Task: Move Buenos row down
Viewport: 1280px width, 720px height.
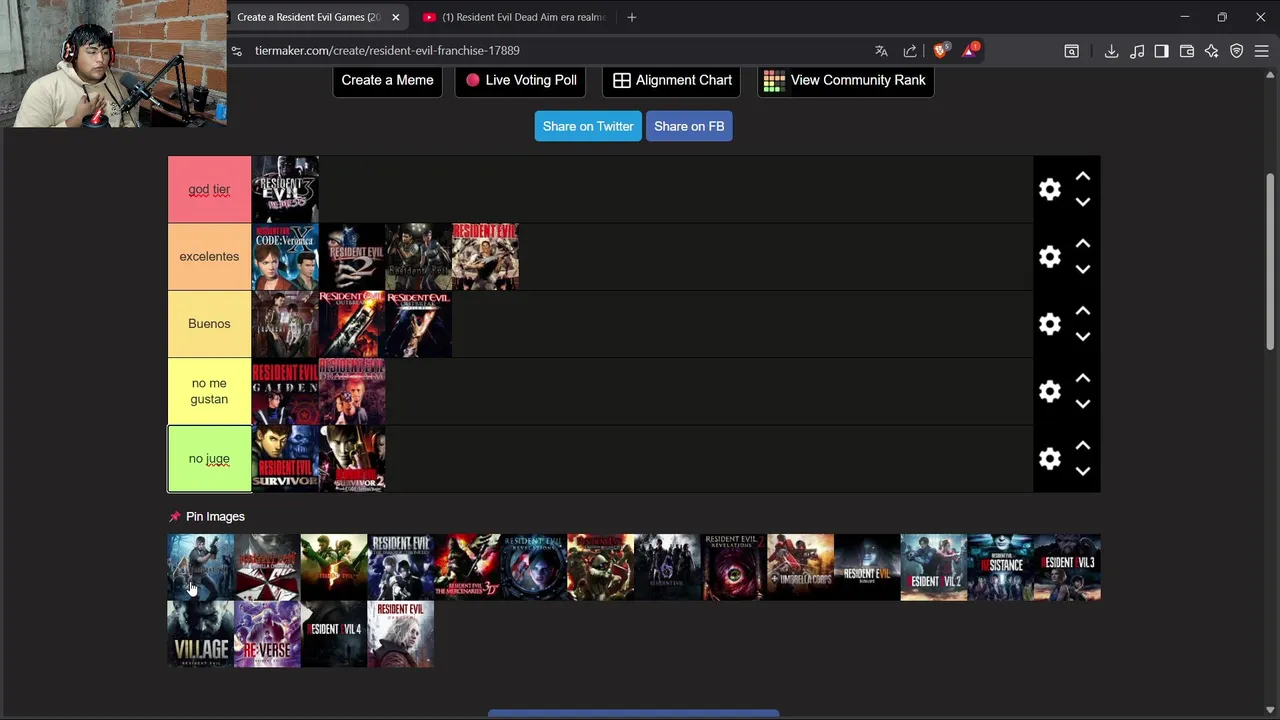Action: click(1083, 337)
